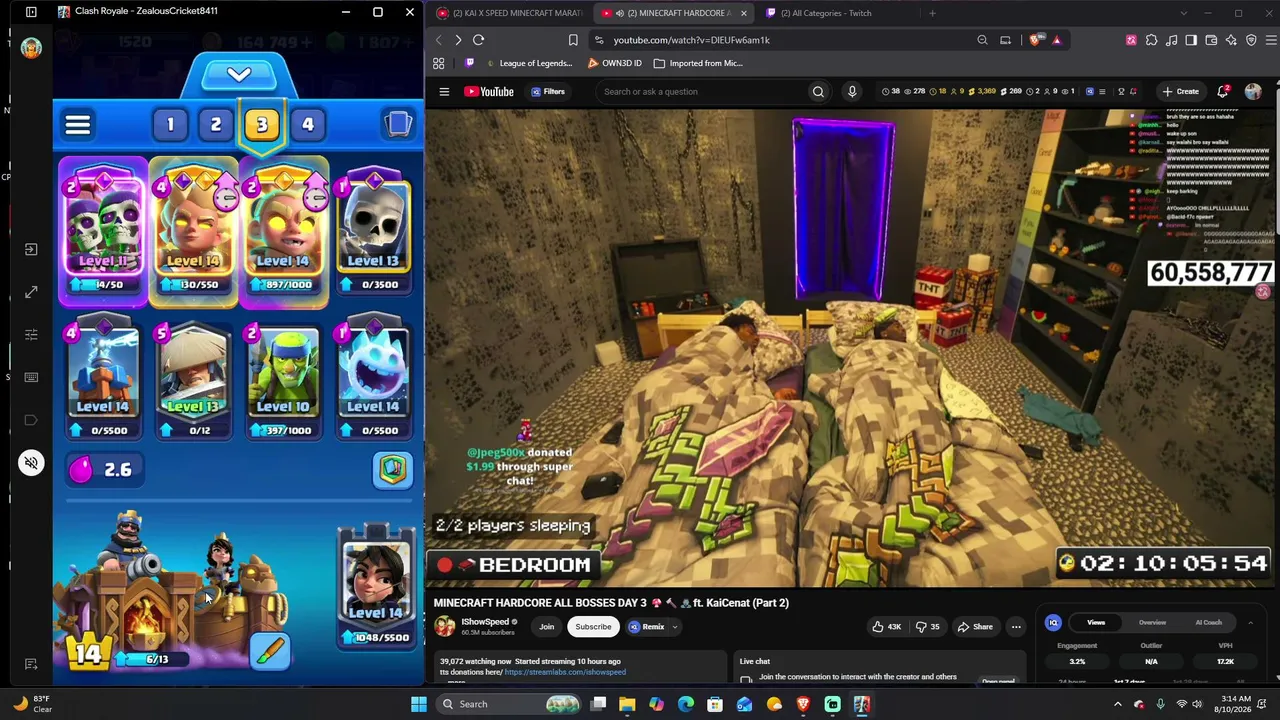Toggle the browser sidebar panel icon
The height and width of the screenshot is (720, 1280).
click(1191, 40)
